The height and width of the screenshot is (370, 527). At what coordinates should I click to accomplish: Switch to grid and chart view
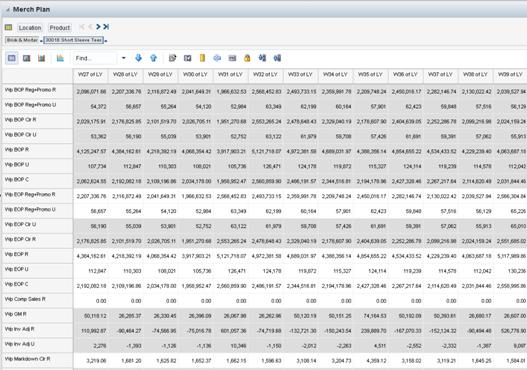click(x=27, y=58)
